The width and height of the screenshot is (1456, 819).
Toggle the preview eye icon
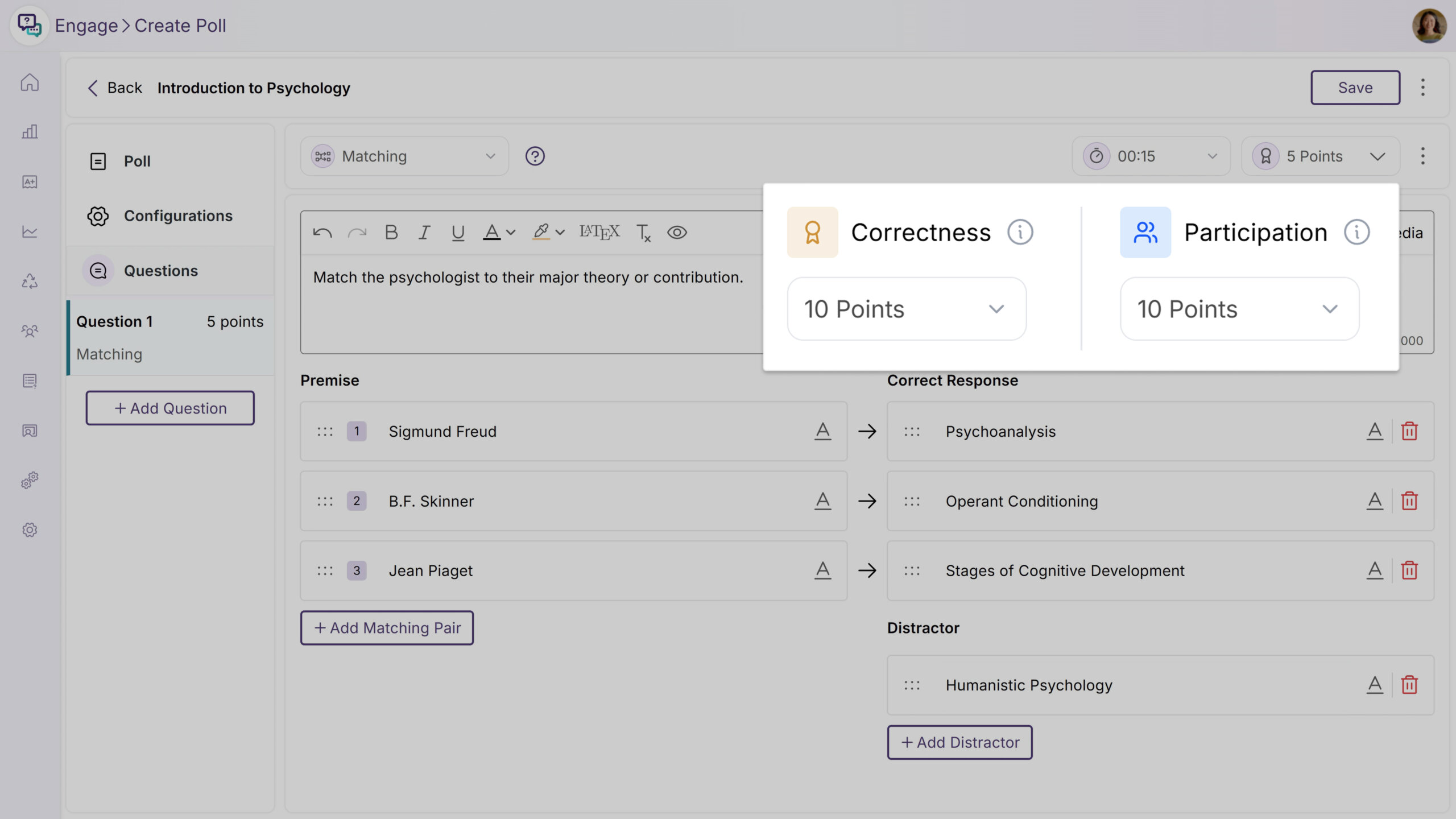[677, 233]
